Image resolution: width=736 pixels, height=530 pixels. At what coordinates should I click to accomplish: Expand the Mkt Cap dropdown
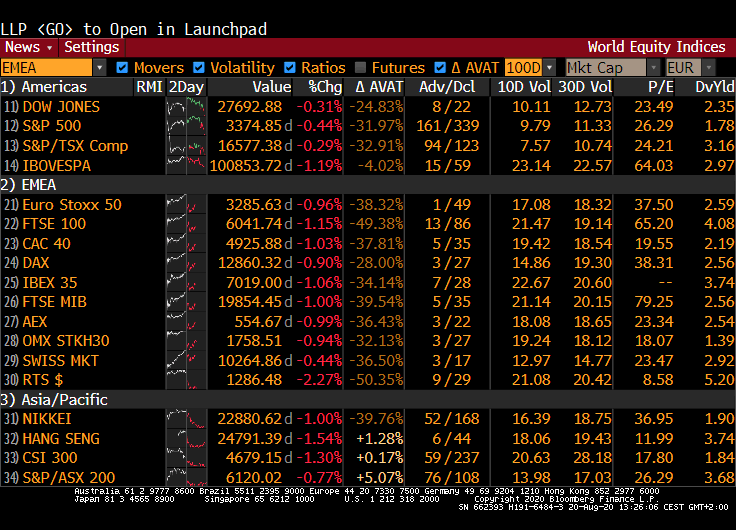pos(612,68)
